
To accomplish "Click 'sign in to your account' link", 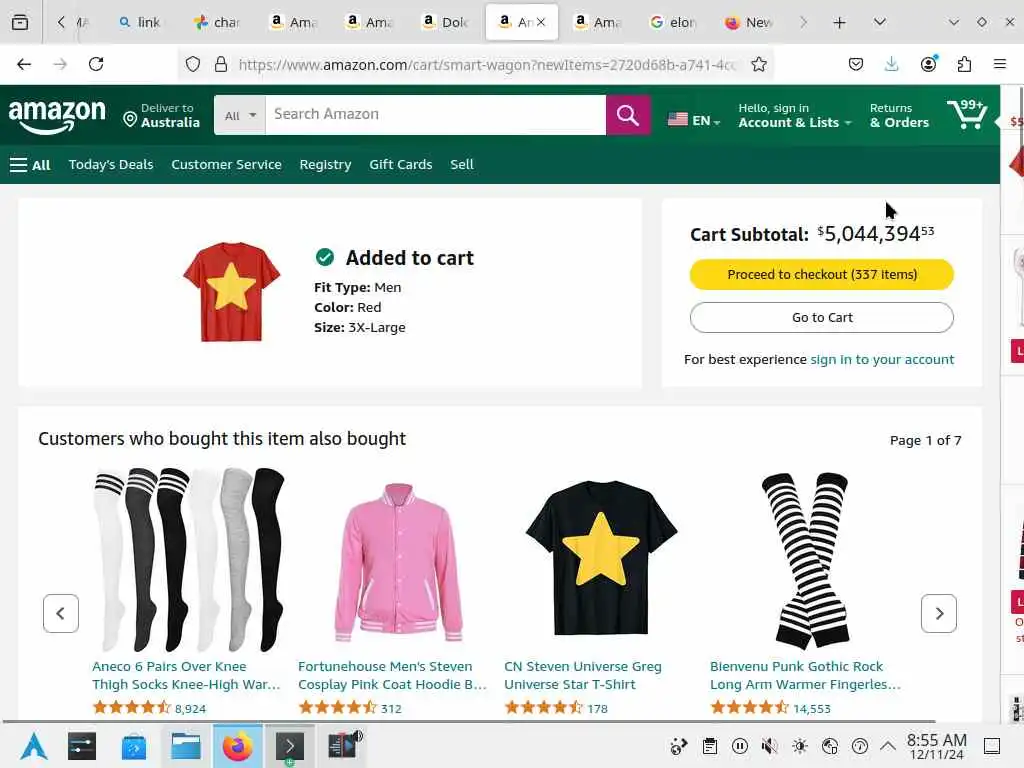I will pos(882,359).
